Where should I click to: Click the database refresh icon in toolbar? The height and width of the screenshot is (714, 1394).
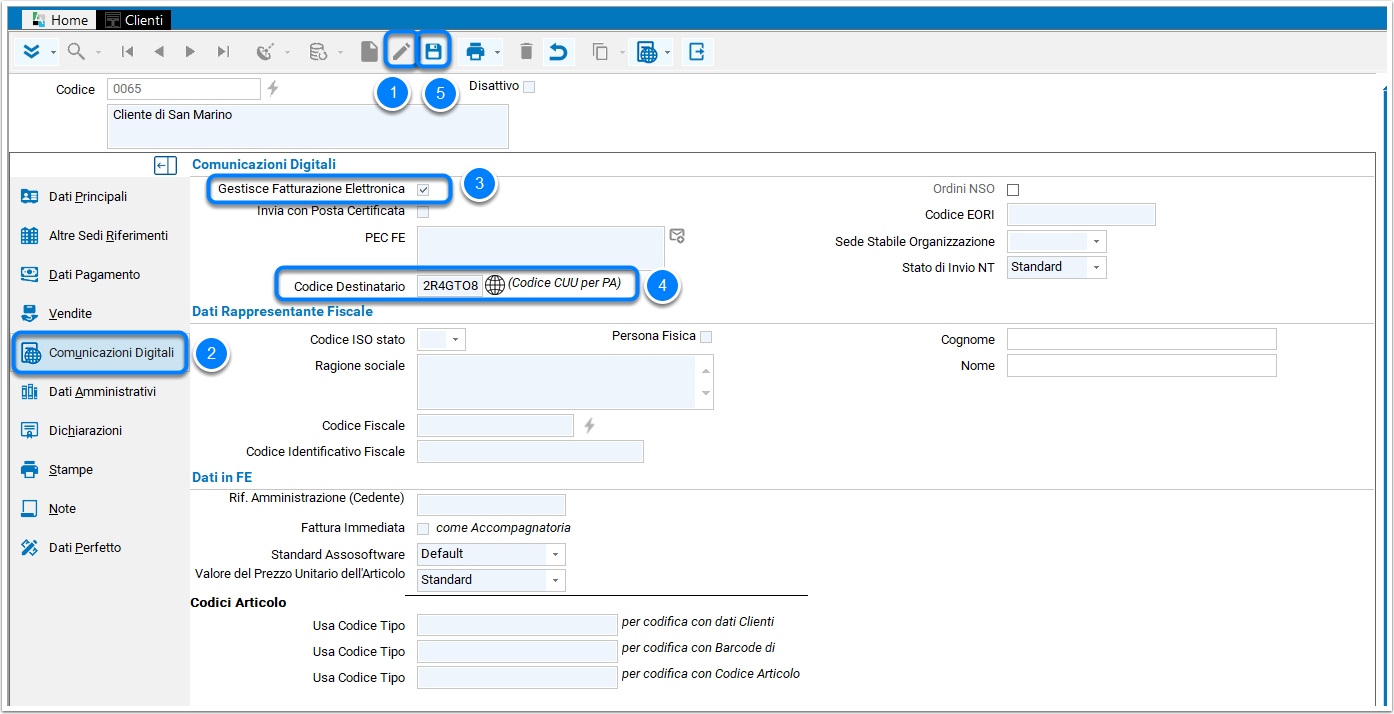[x=318, y=52]
